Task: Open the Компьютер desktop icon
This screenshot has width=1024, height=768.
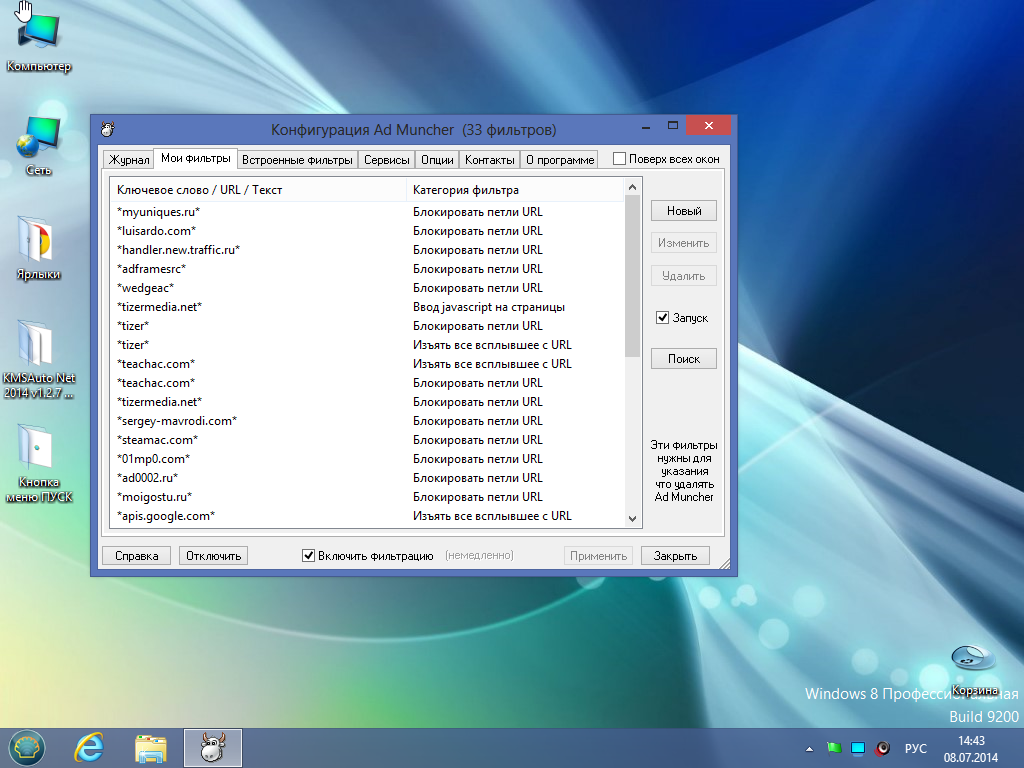Action: pos(39,39)
